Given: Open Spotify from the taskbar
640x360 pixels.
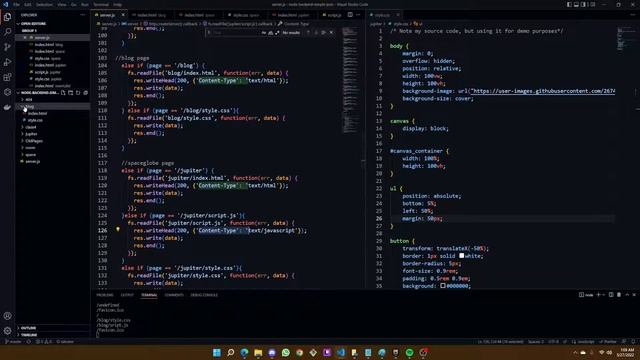Looking at the screenshot, I should [x=409, y=353].
